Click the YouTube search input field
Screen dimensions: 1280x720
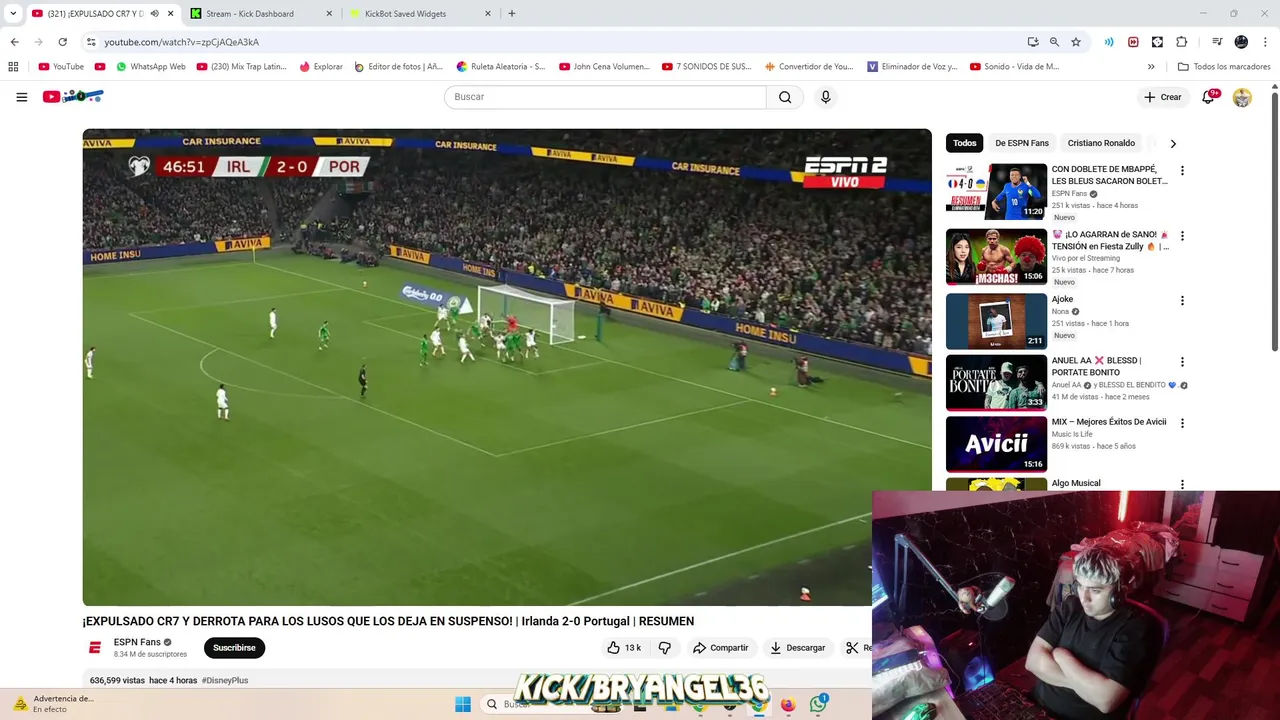pos(605,97)
